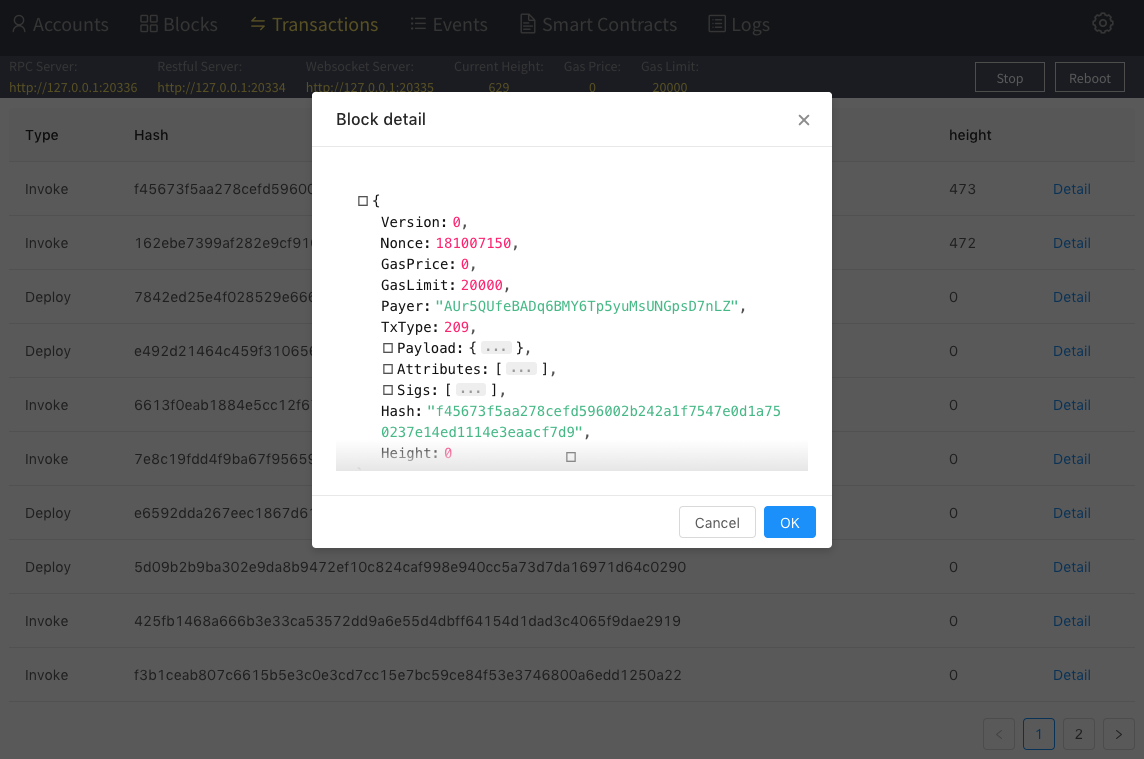The image size is (1144, 759).
Task: Select pagination page 2
Action: coord(1078,734)
